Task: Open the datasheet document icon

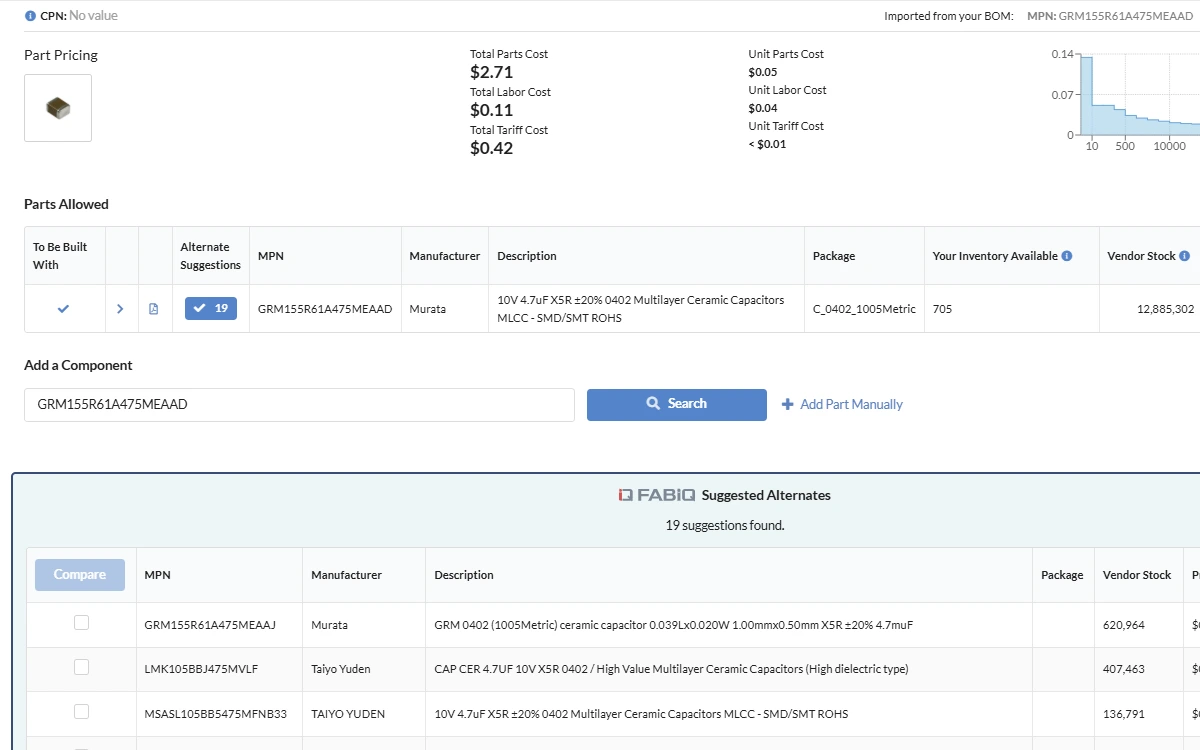Action: [153, 309]
